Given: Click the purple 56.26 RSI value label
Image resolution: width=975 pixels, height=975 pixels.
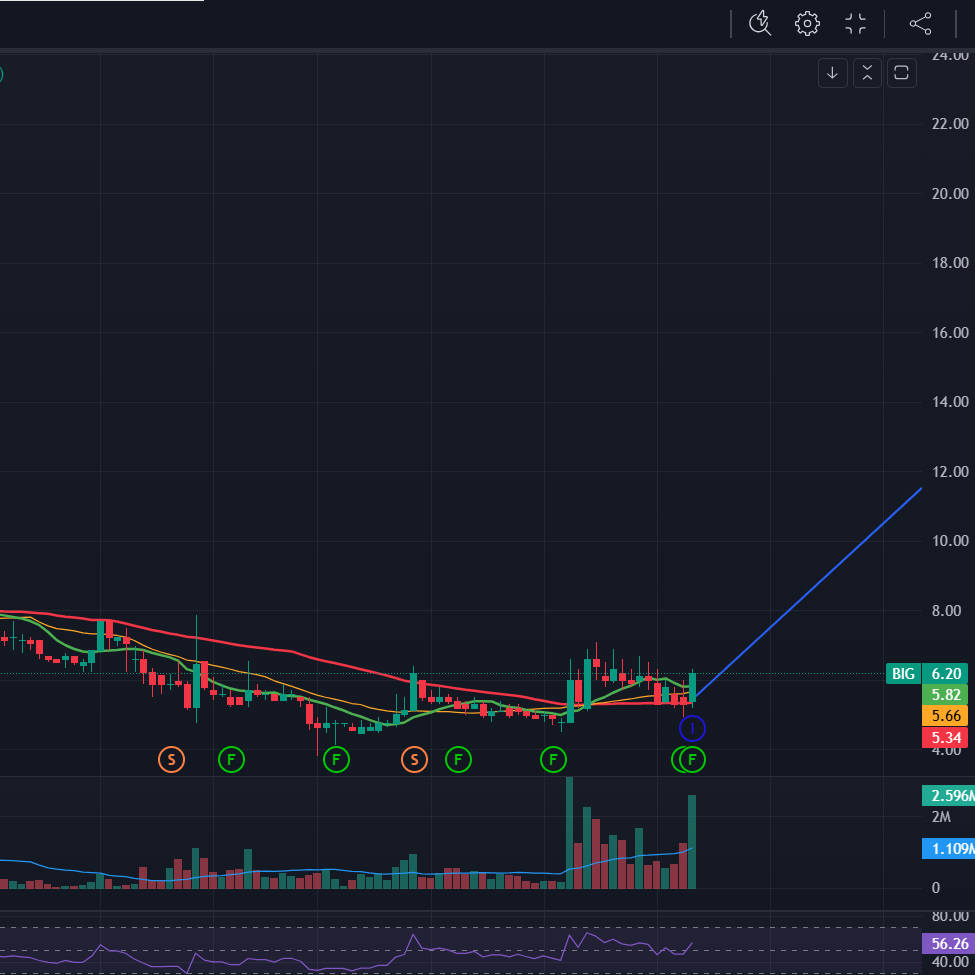Looking at the screenshot, I should (x=948, y=943).
